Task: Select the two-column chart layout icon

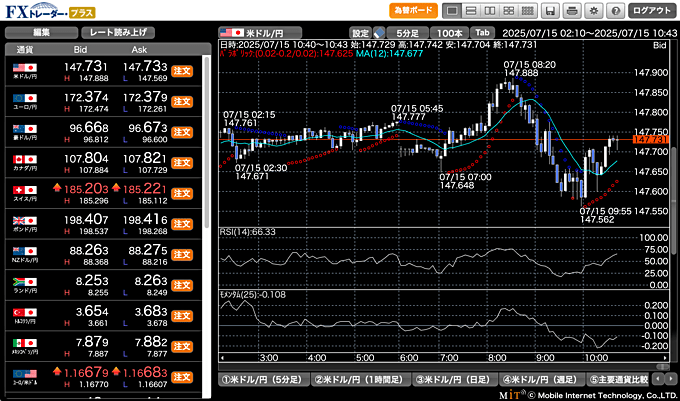Action: [490, 11]
